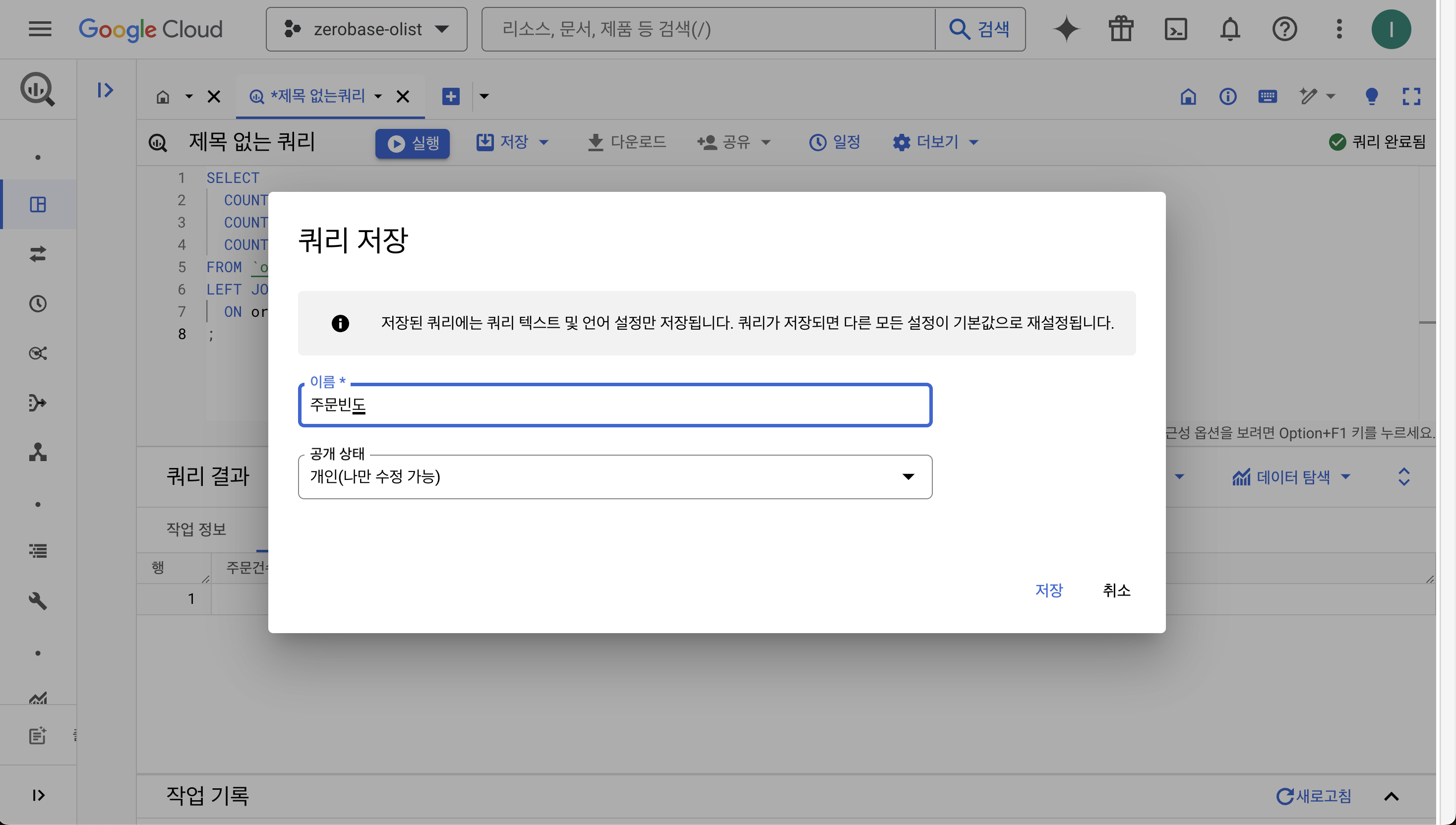Open the main hamburger navigation menu
The image size is (1456, 825).
[x=40, y=29]
